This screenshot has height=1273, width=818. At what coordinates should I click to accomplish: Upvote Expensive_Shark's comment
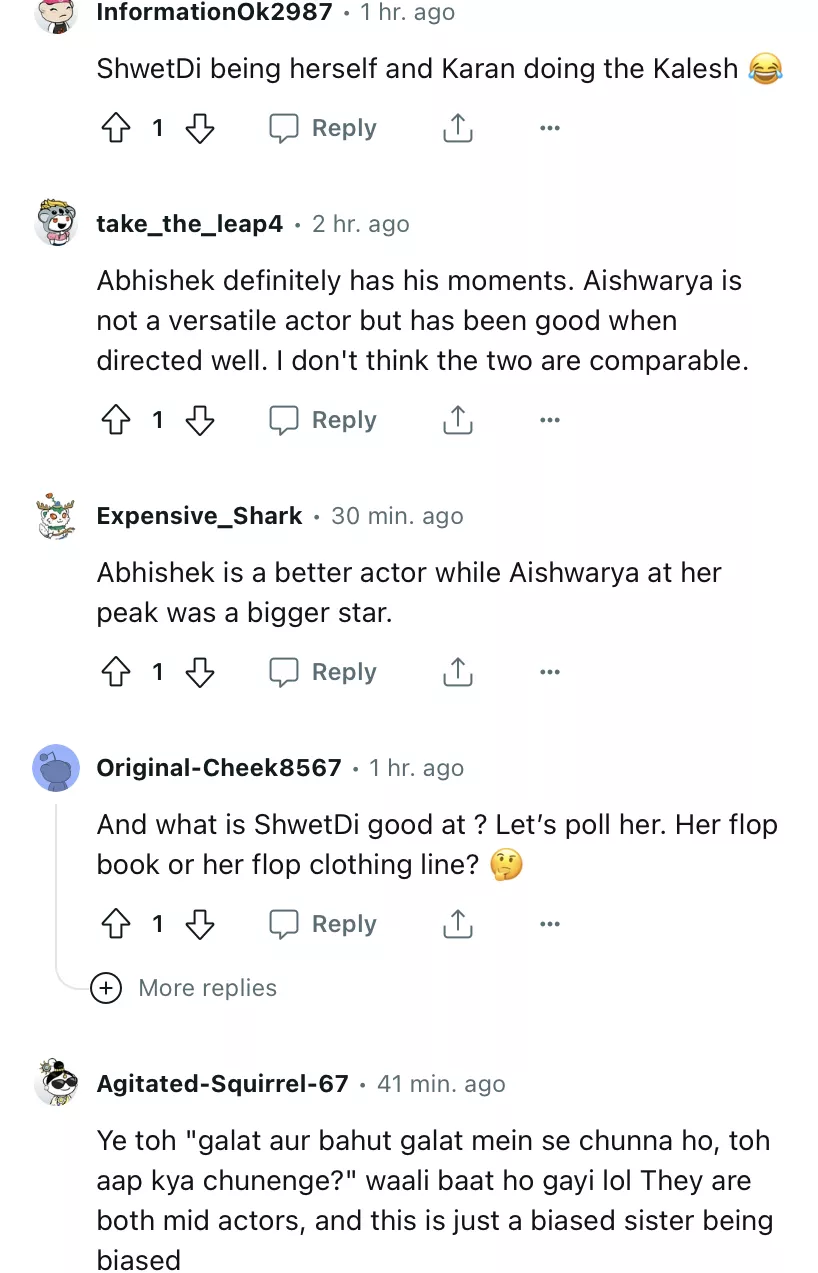pyautogui.click(x=116, y=672)
